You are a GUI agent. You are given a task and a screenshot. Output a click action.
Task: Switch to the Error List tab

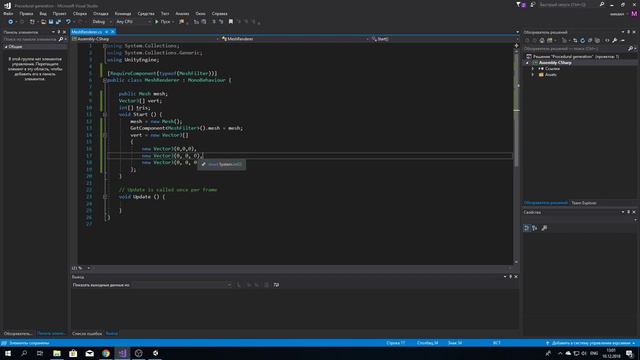(x=87, y=334)
